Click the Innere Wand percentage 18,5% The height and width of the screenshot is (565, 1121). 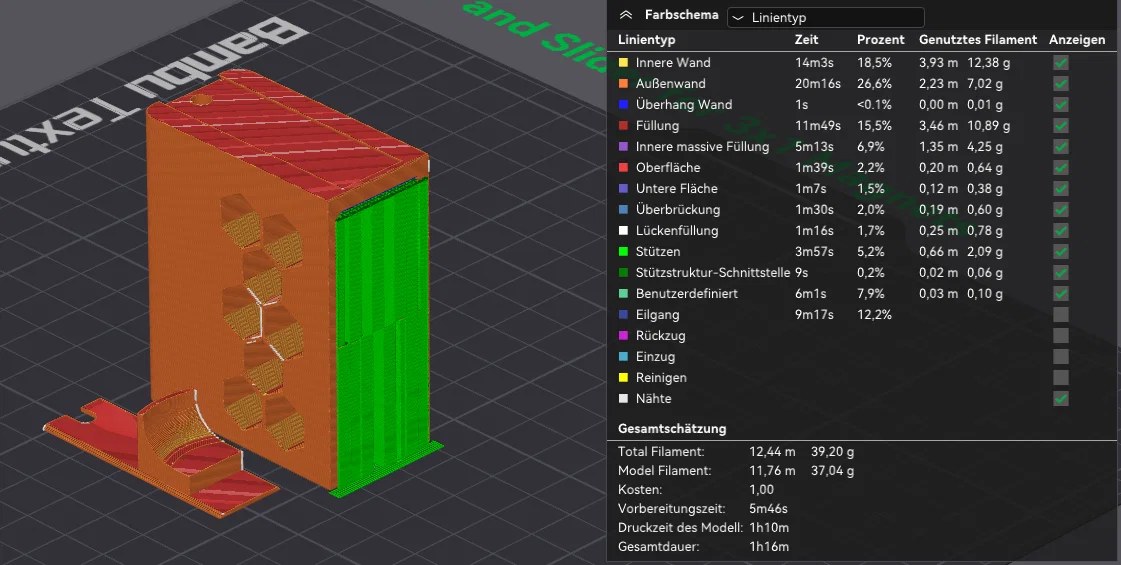pyautogui.click(x=874, y=63)
